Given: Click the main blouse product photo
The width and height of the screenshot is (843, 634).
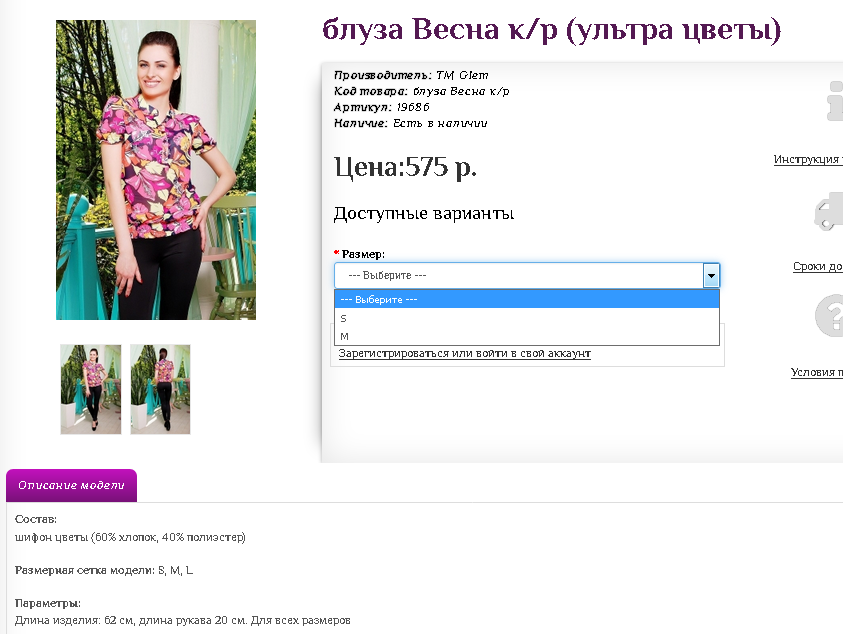Looking at the screenshot, I should (156, 170).
